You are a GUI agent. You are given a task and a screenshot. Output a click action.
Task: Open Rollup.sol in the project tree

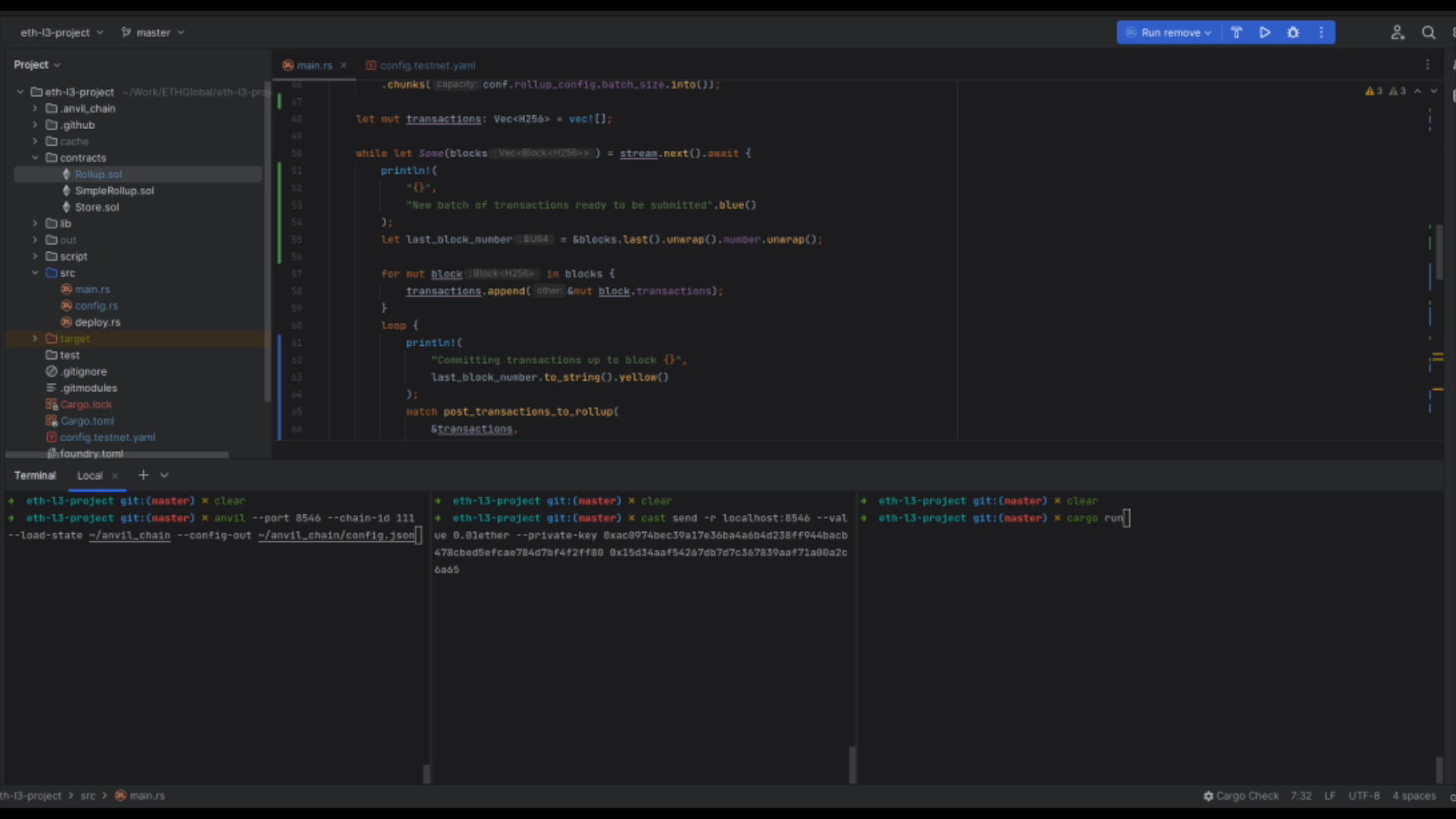tap(98, 174)
